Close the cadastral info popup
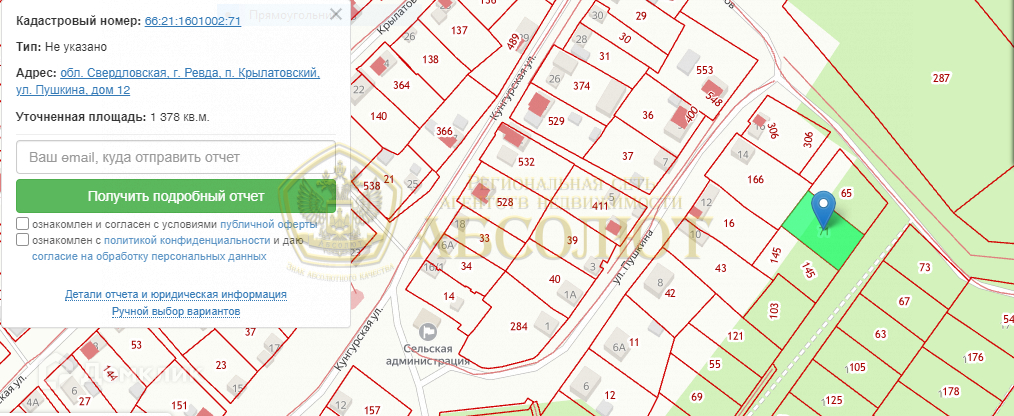Viewport: 1014px width, 416px height. [x=336, y=14]
